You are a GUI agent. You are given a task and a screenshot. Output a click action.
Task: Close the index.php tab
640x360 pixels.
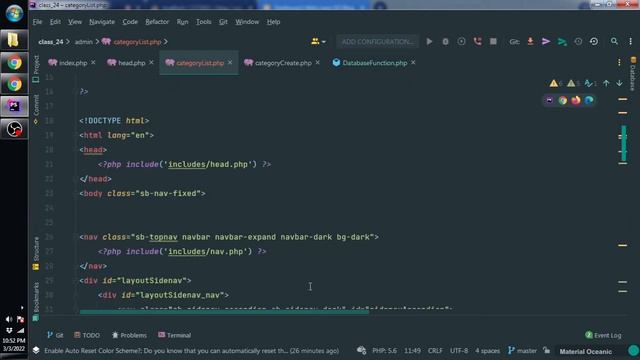(93, 62)
